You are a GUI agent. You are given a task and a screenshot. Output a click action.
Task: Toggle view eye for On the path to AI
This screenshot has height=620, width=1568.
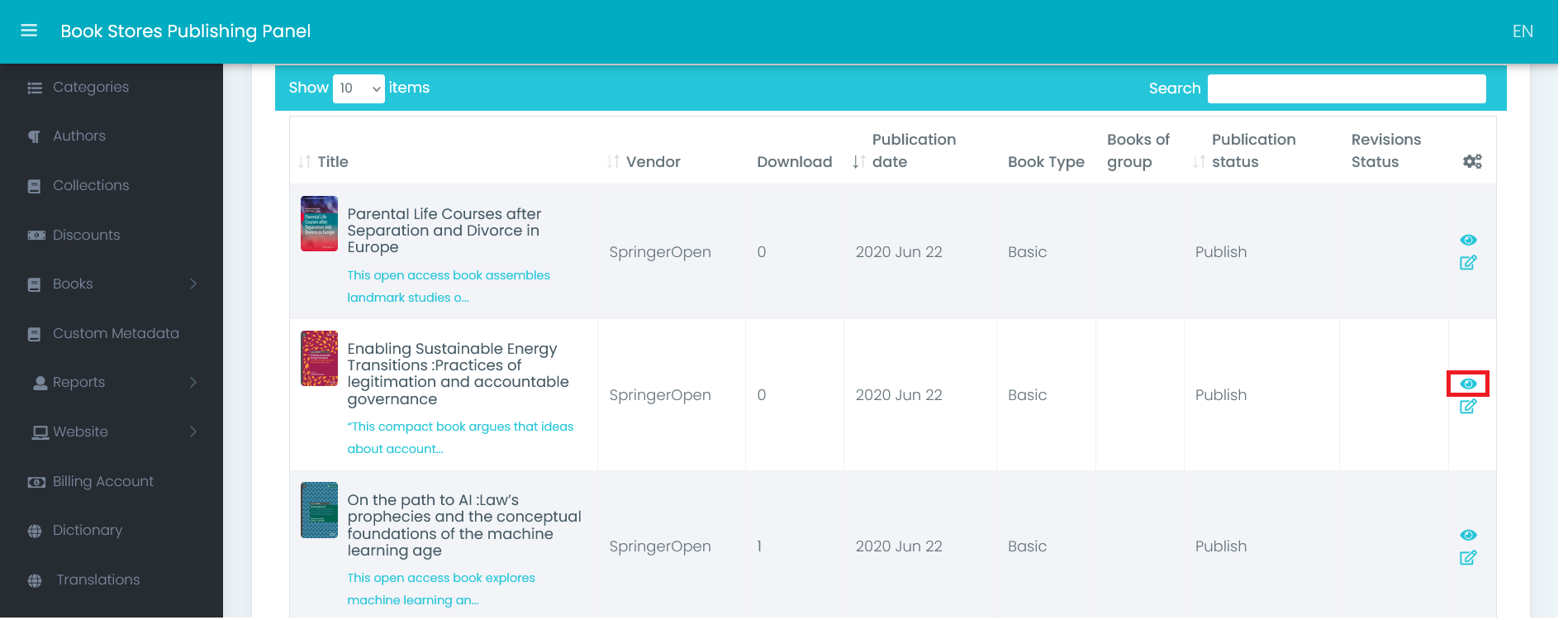tap(1467, 535)
